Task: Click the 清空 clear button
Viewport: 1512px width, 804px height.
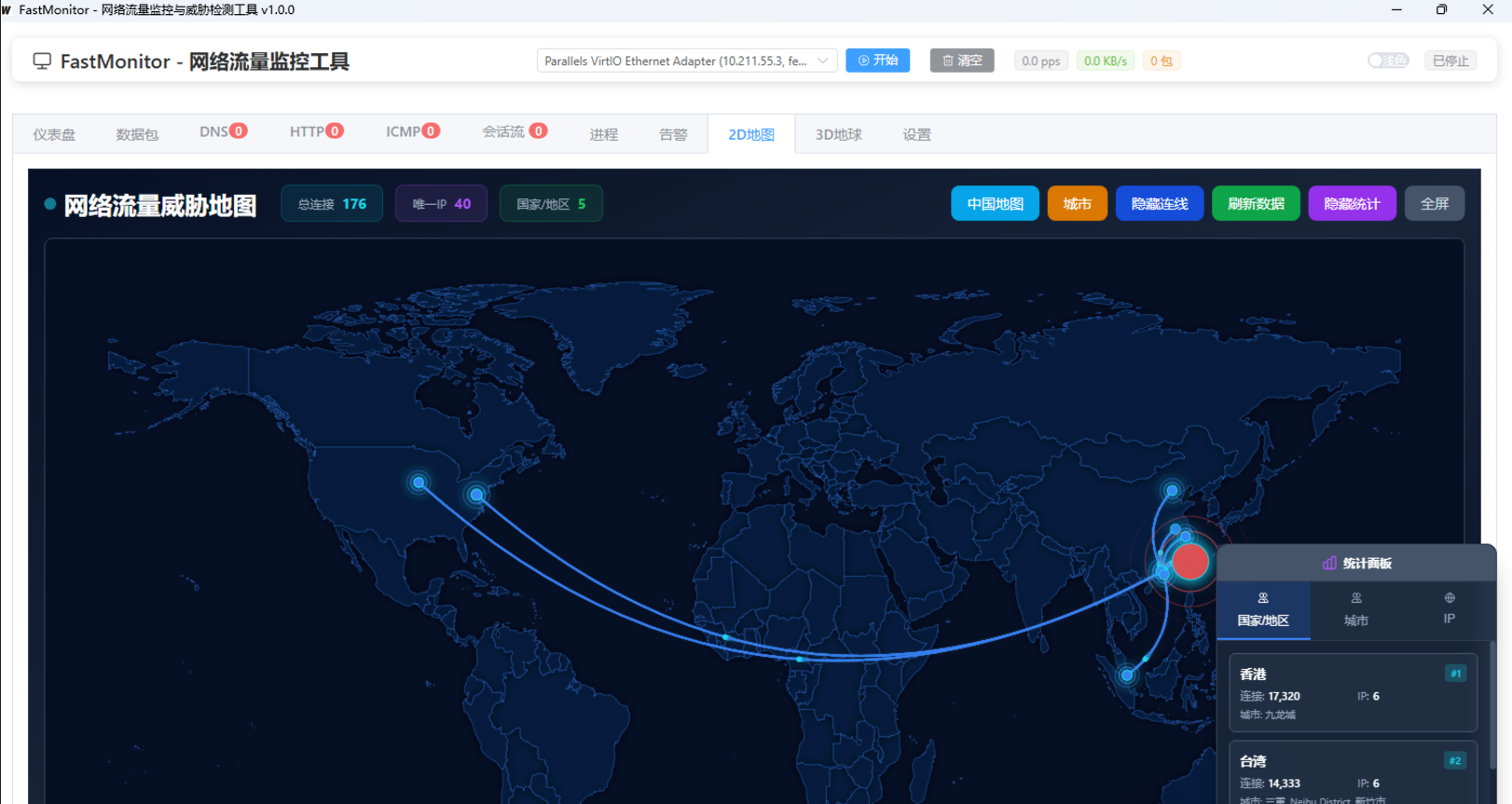Action: coord(962,61)
